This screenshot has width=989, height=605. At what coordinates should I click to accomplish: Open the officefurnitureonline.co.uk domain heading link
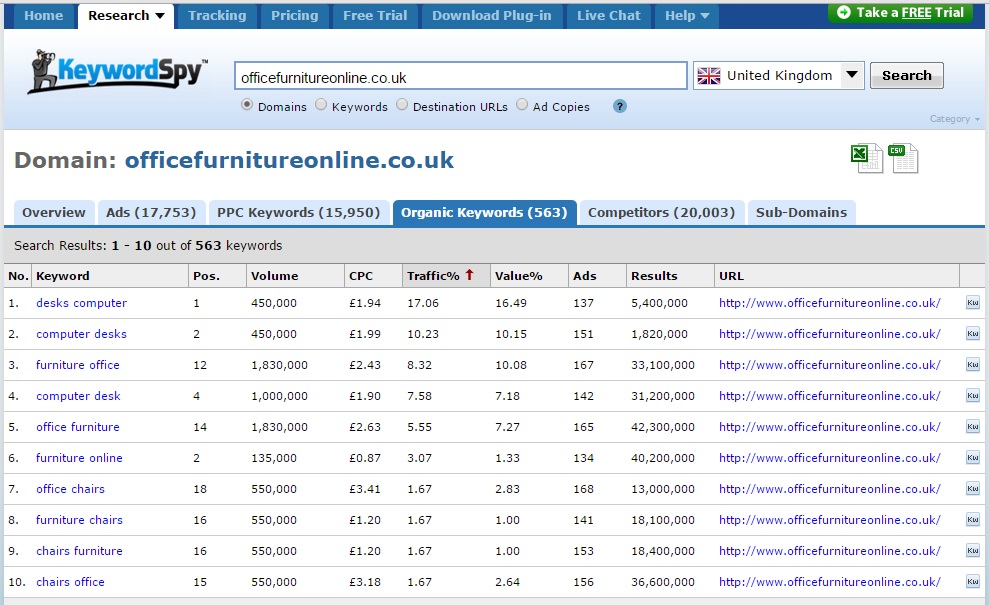[289, 160]
